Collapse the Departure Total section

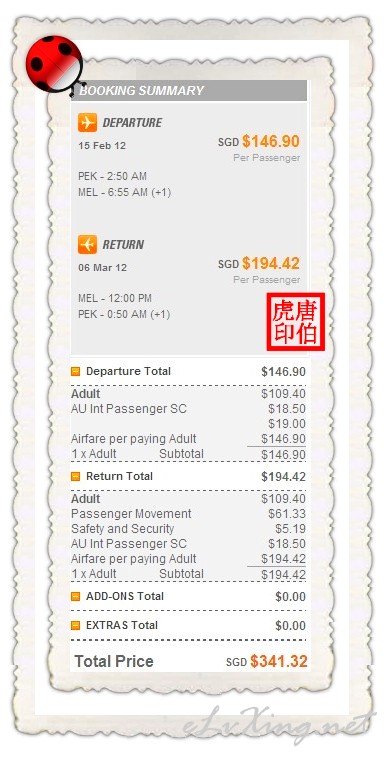[75, 372]
